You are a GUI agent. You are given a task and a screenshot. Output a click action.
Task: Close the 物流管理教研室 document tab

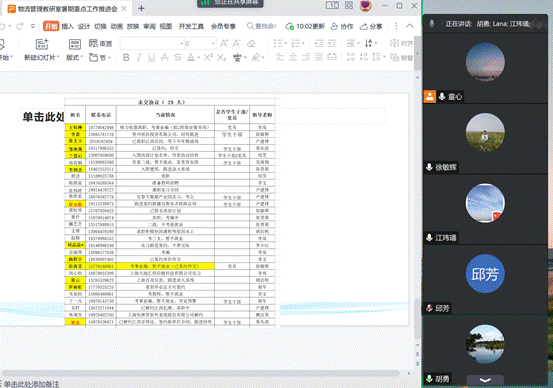tap(124, 8)
